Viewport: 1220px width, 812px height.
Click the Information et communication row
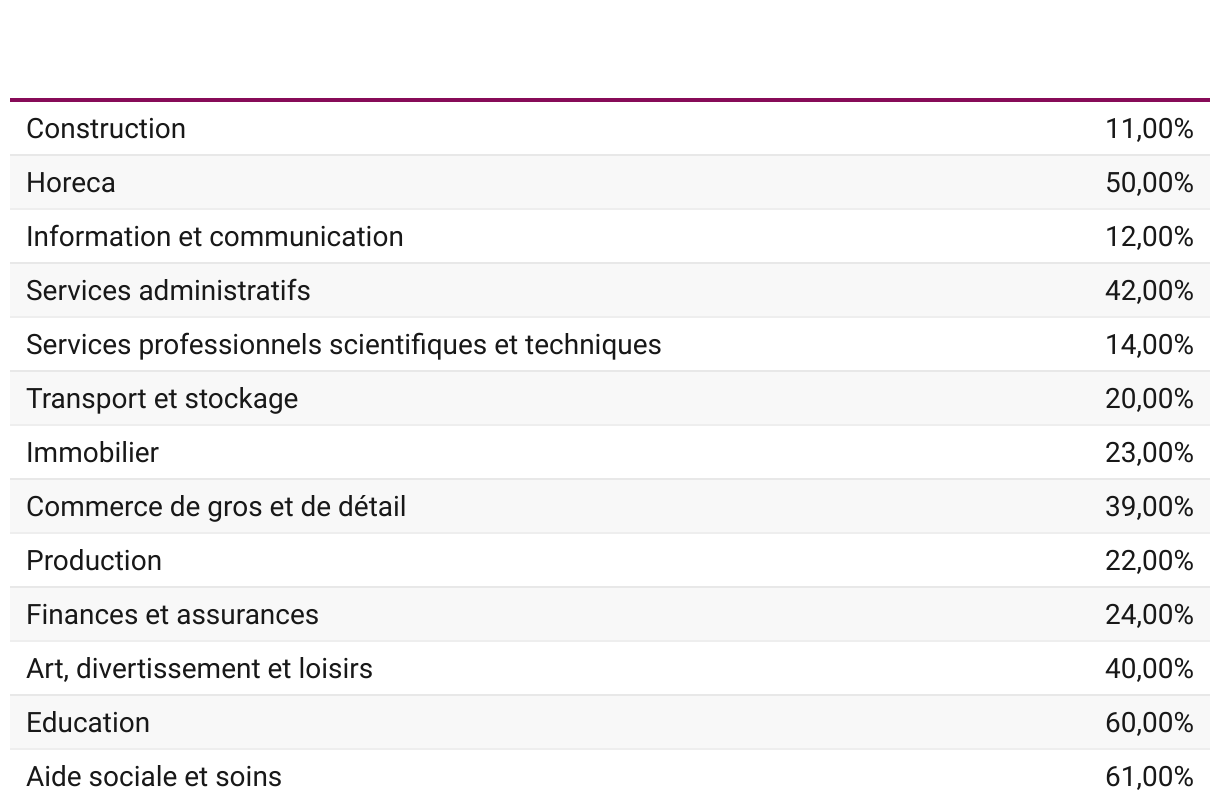[215, 237]
